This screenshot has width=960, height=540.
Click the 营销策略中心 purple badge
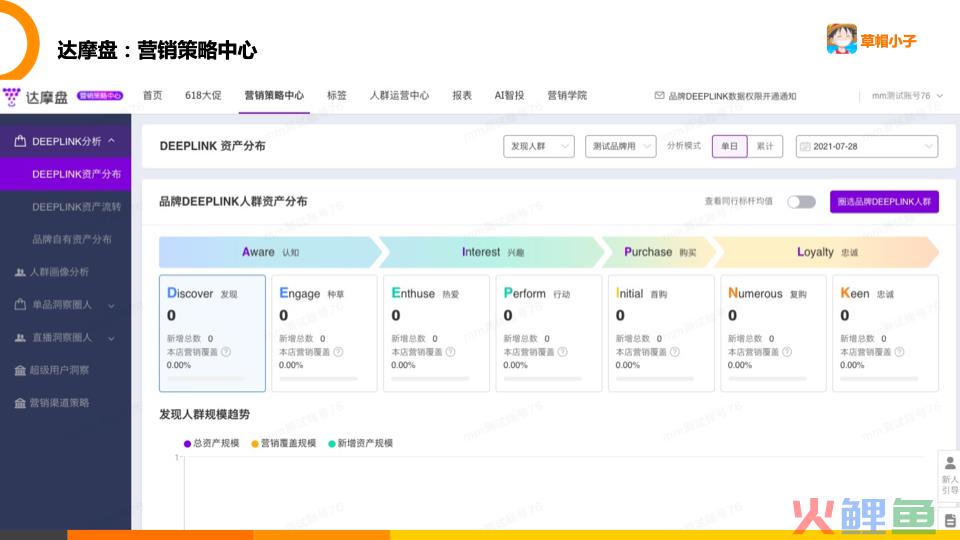[100, 96]
